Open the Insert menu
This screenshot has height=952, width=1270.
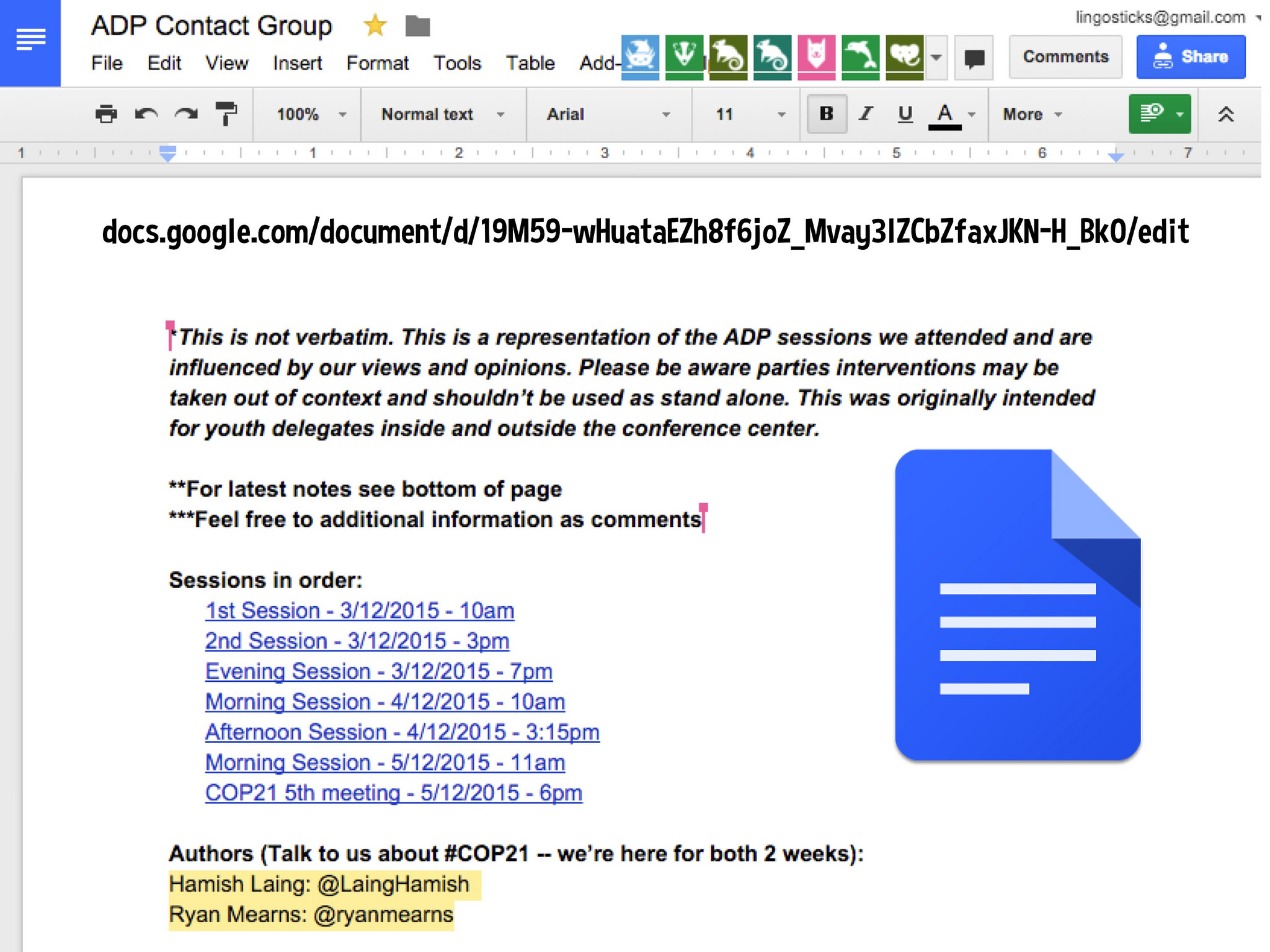click(x=297, y=63)
